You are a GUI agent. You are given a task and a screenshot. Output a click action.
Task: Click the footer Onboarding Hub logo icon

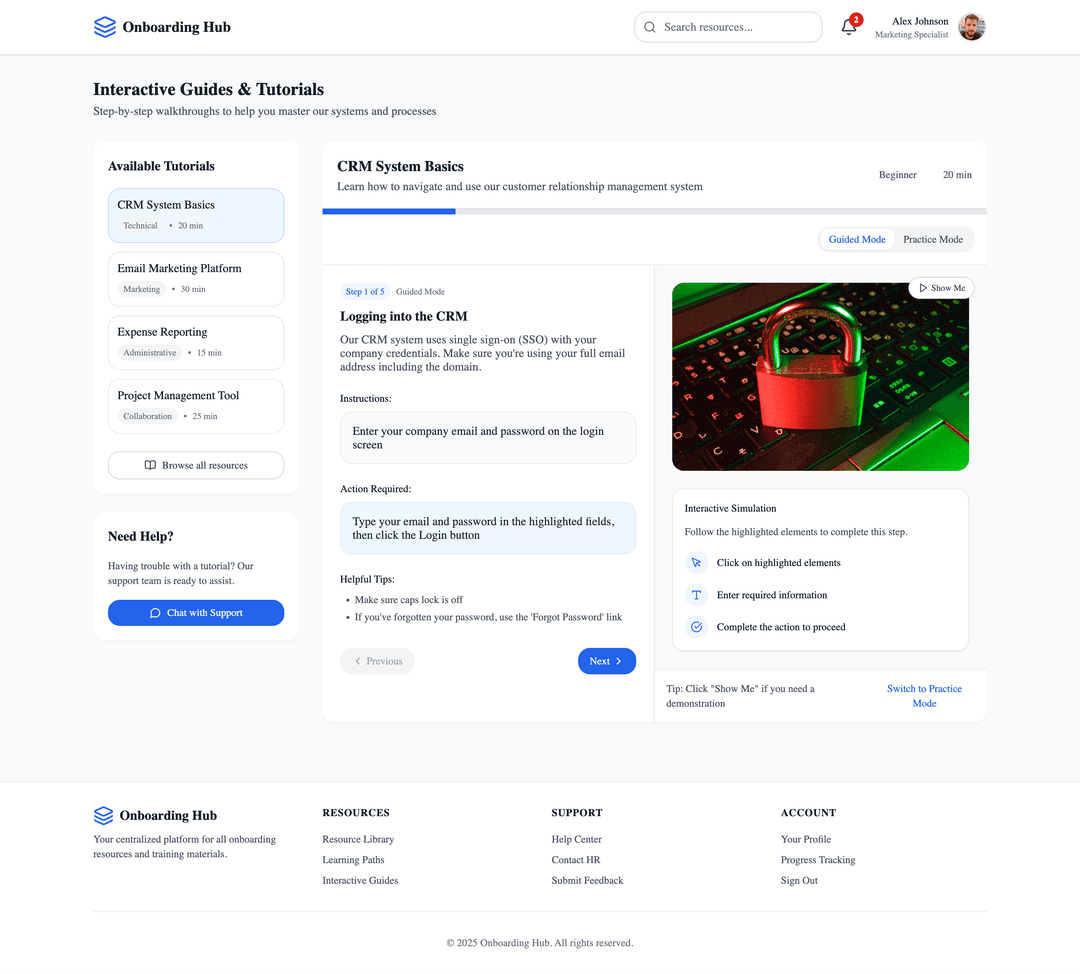pos(104,815)
